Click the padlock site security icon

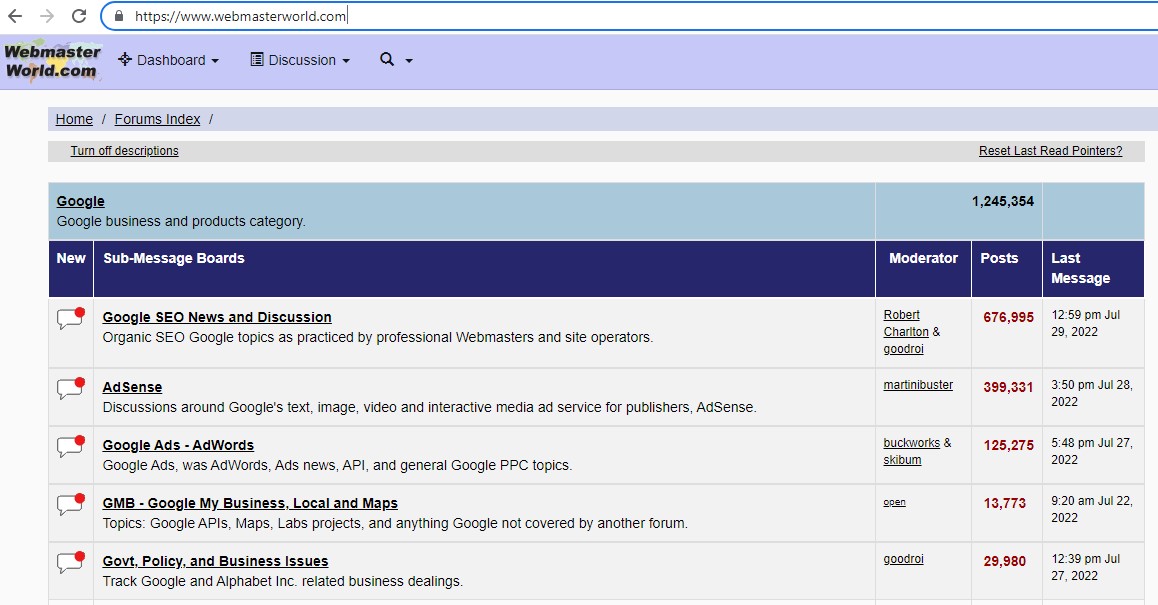[x=118, y=16]
